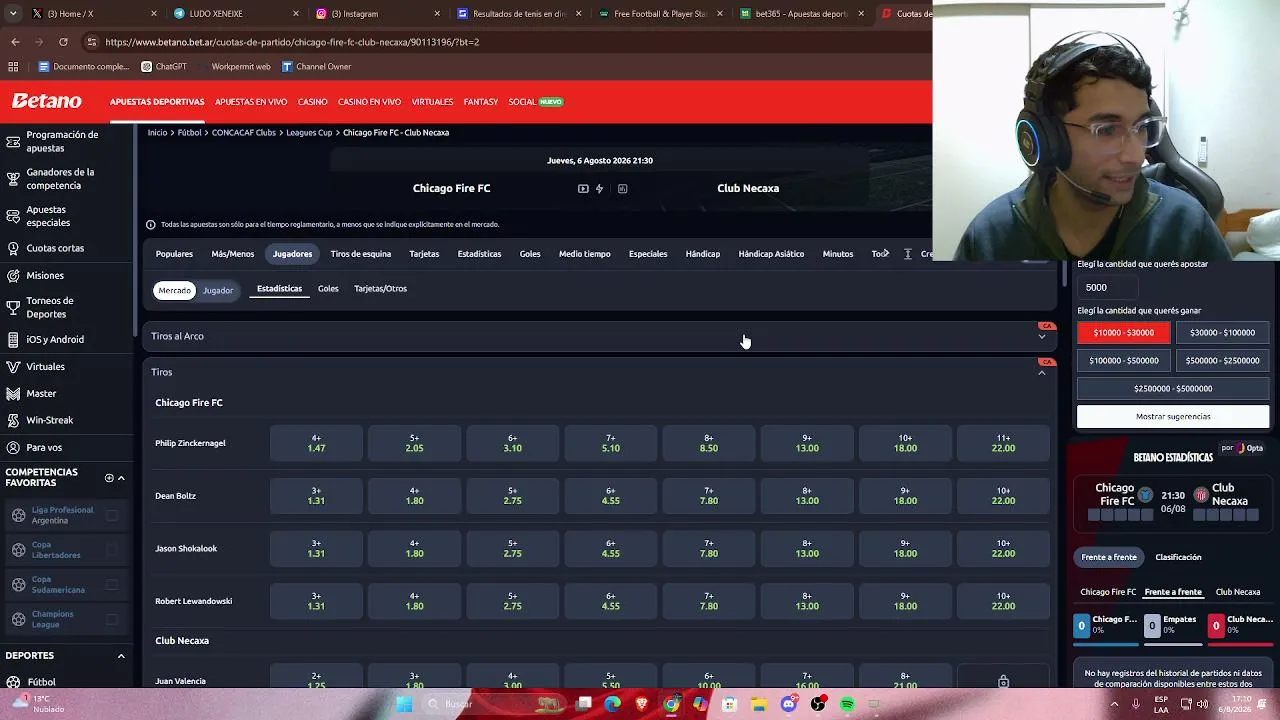Image resolution: width=1280 pixels, height=720 pixels.
Task: Open the Tiros de esquina tab
Action: 361,254
